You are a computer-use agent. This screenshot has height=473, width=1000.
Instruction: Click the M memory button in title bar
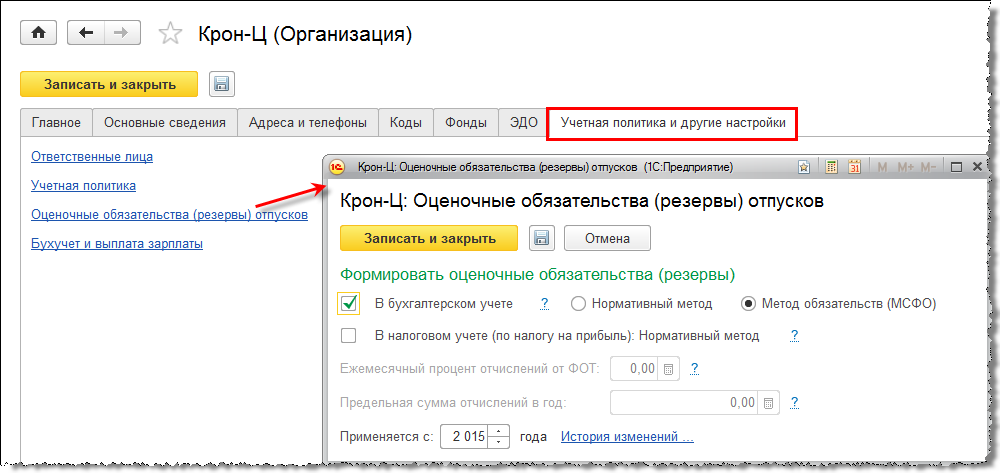(883, 167)
